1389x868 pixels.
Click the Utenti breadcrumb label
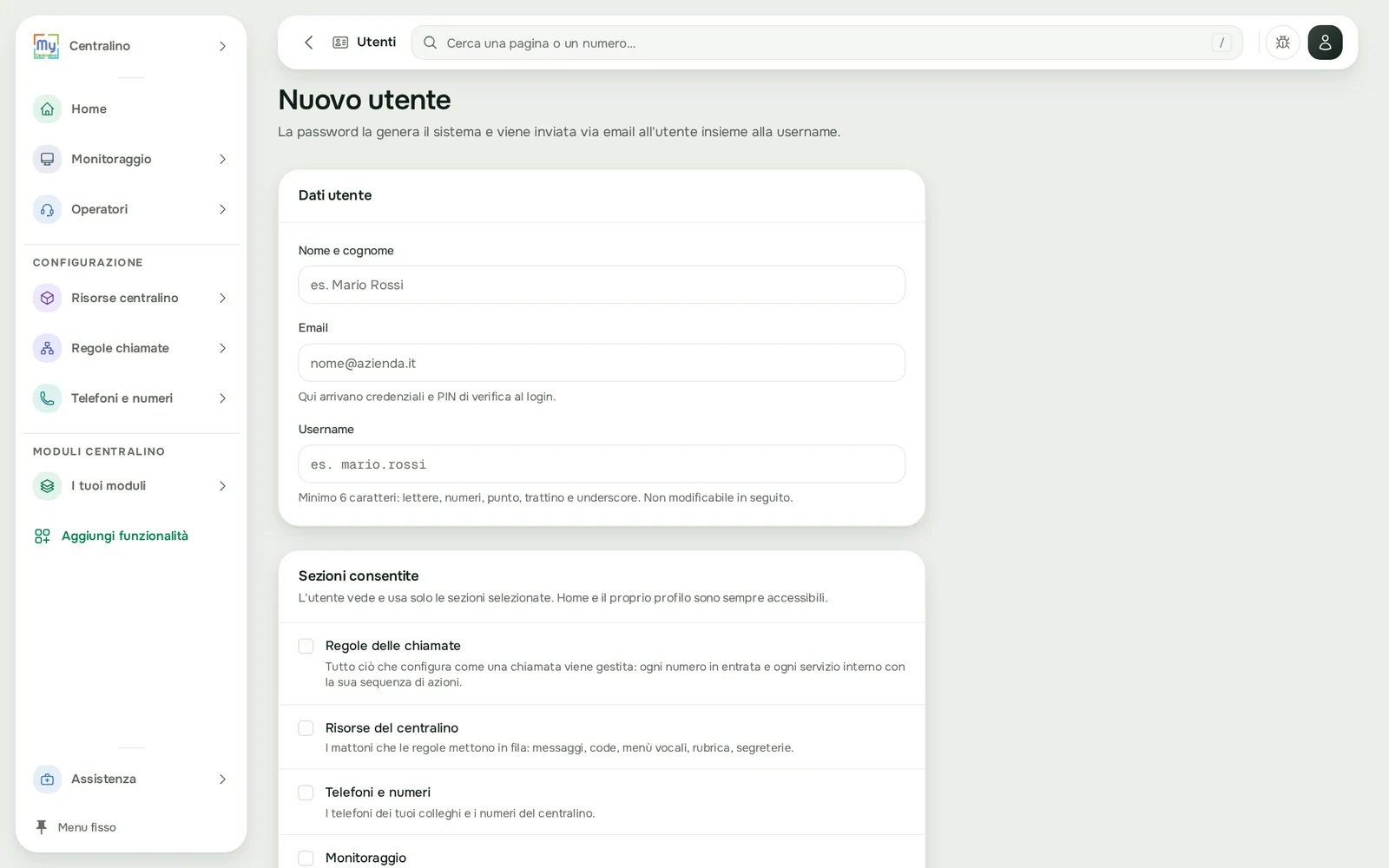(376, 42)
